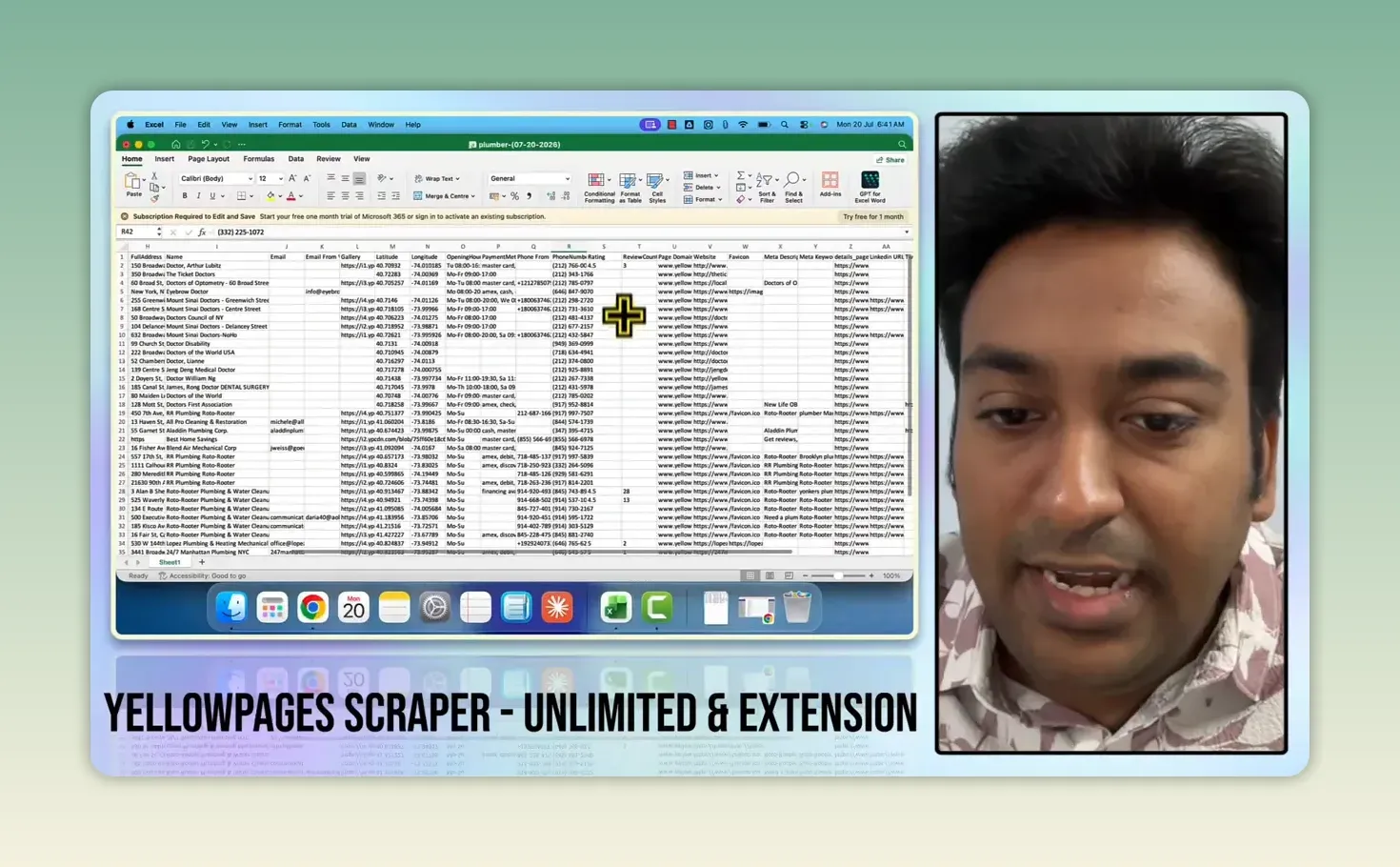Dismiss the subscription required banner

(125, 217)
